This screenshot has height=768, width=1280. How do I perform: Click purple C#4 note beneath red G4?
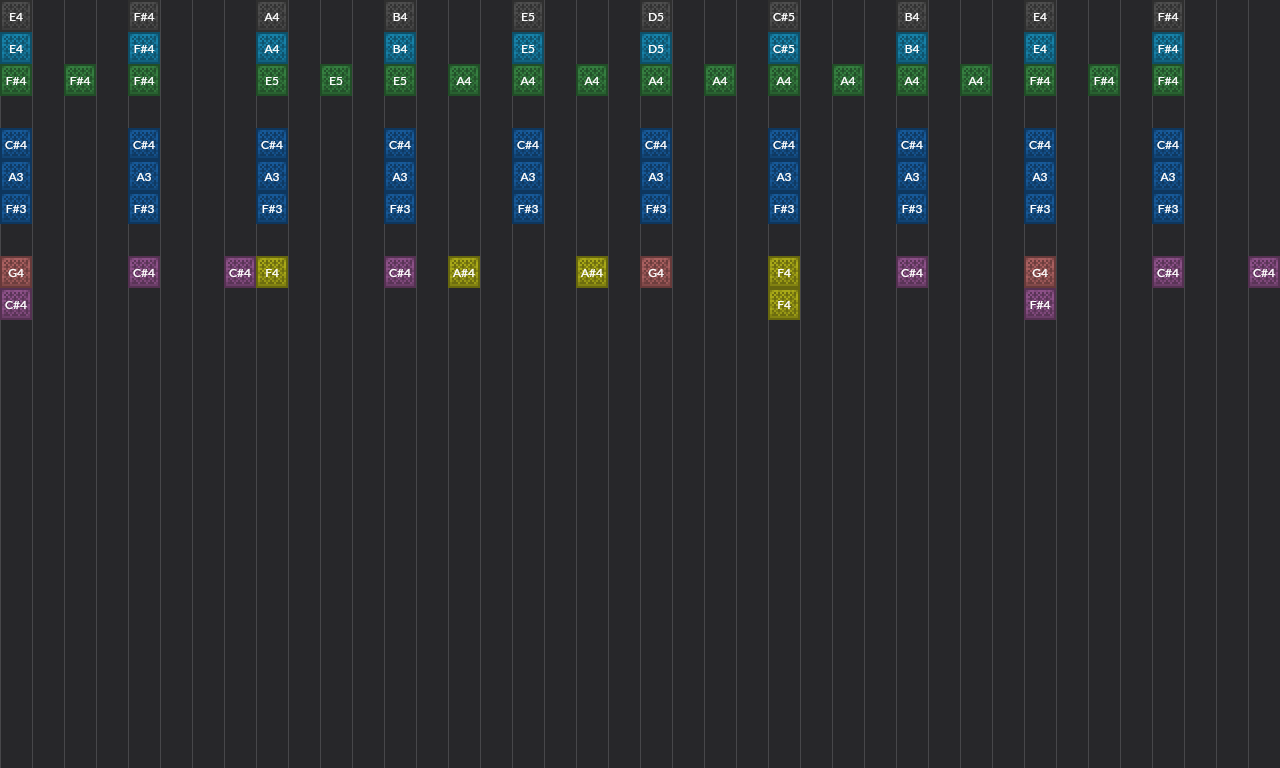(x=16, y=305)
